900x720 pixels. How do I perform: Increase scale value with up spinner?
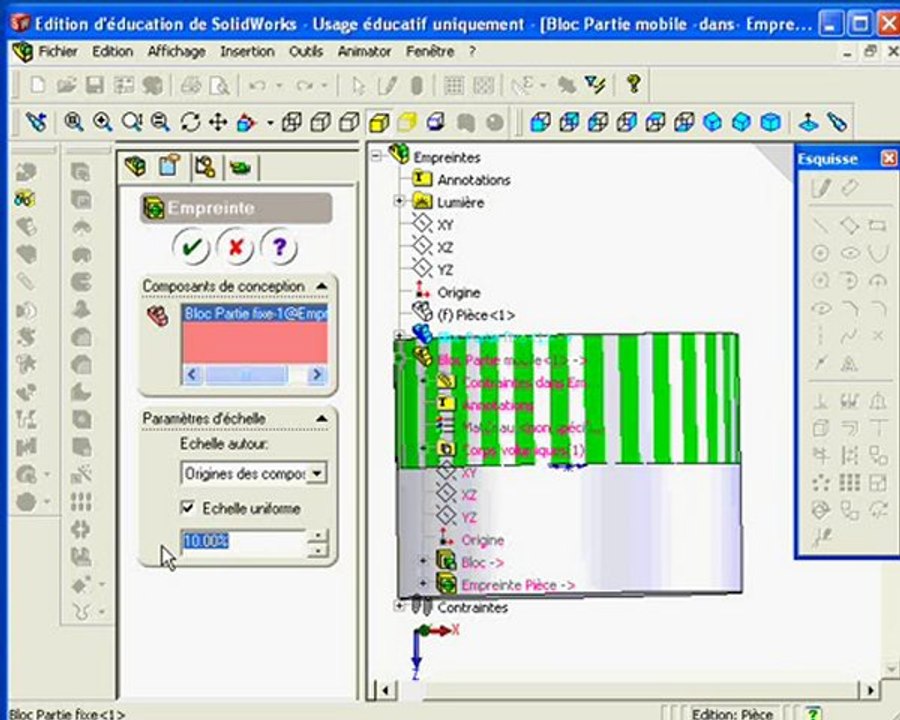click(317, 535)
